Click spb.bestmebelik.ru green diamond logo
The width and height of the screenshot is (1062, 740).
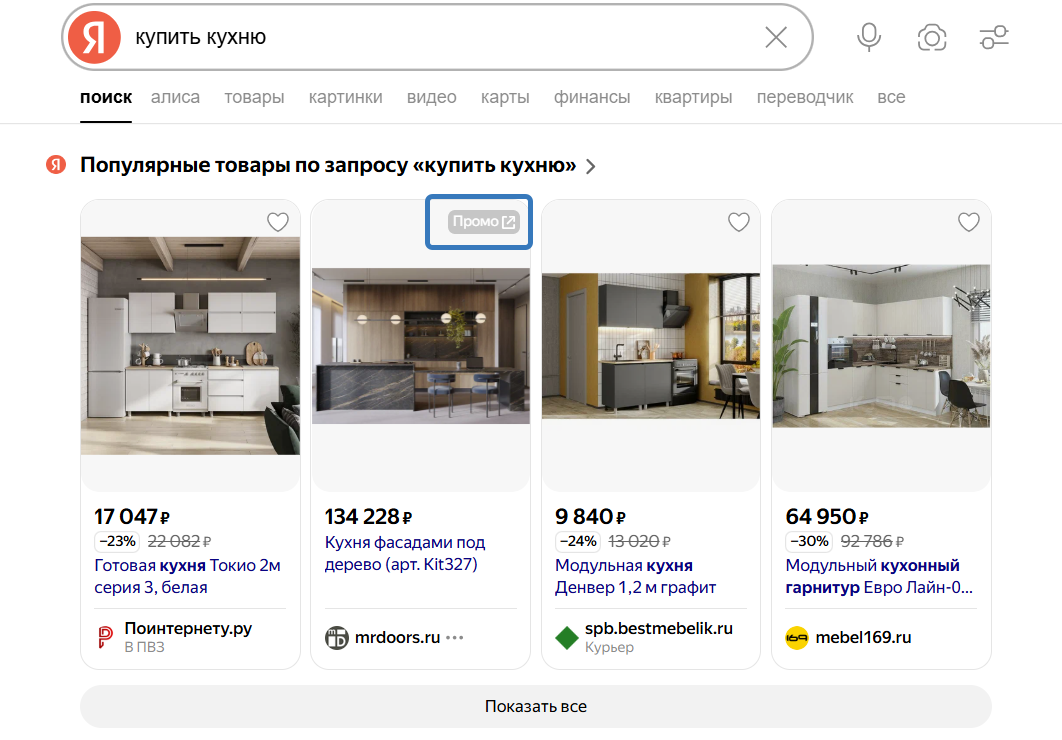coord(567,638)
